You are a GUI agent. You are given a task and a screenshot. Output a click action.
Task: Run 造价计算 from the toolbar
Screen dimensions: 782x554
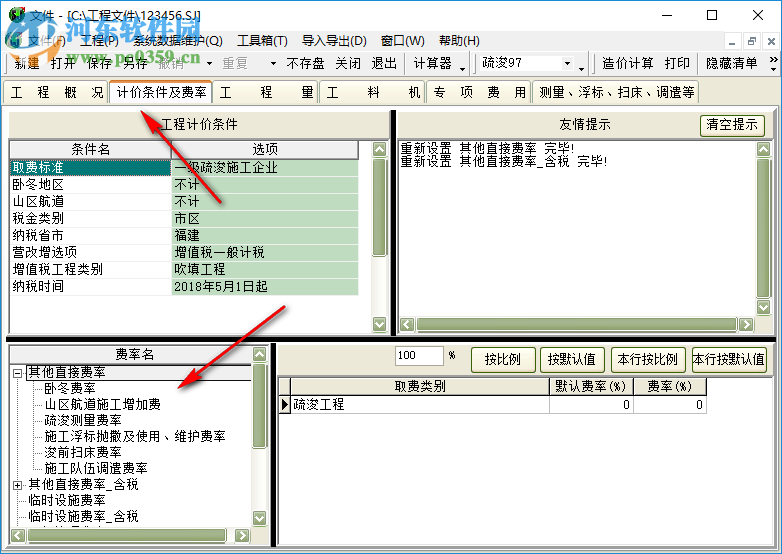point(627,63)
